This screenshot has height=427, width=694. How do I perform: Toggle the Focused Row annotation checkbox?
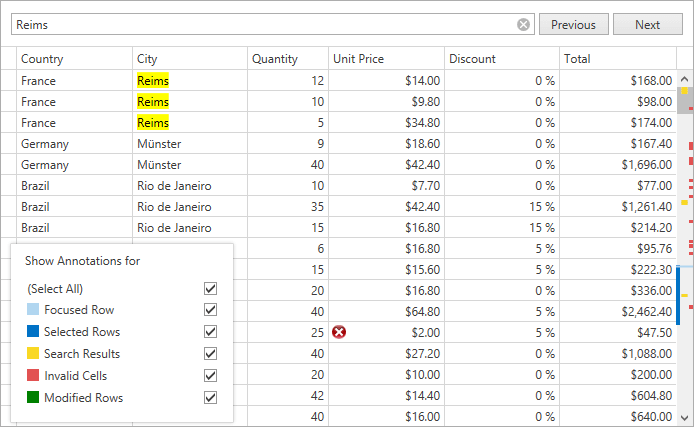pyautogui.click(x=210, y=310)
